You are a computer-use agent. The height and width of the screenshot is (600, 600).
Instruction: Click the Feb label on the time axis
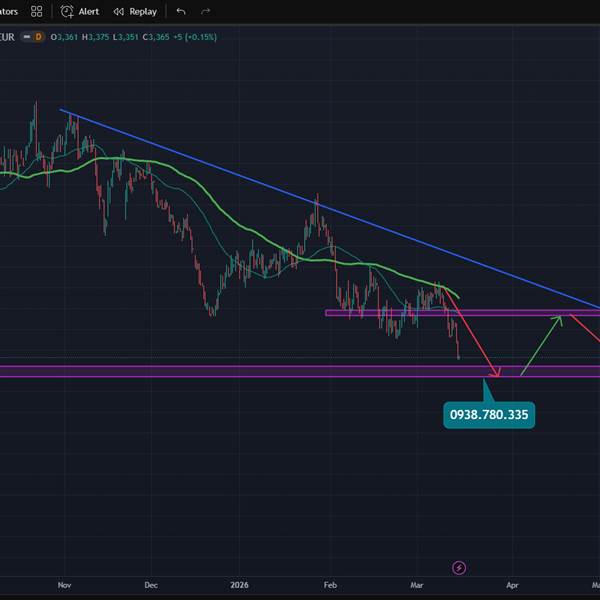click(x=330, y=585)
